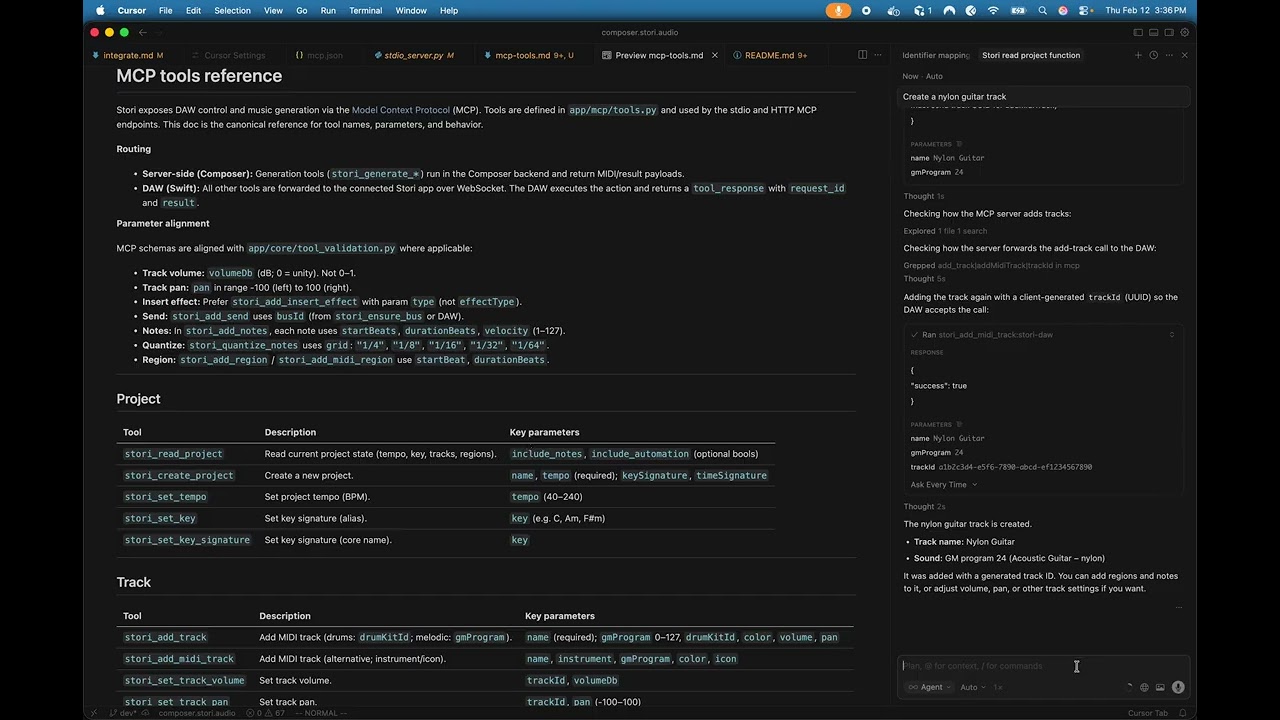This screenshot has width=1280, height=720.
Task: Select Stori read project function chat tab
Action: [x=1030, y=55]
